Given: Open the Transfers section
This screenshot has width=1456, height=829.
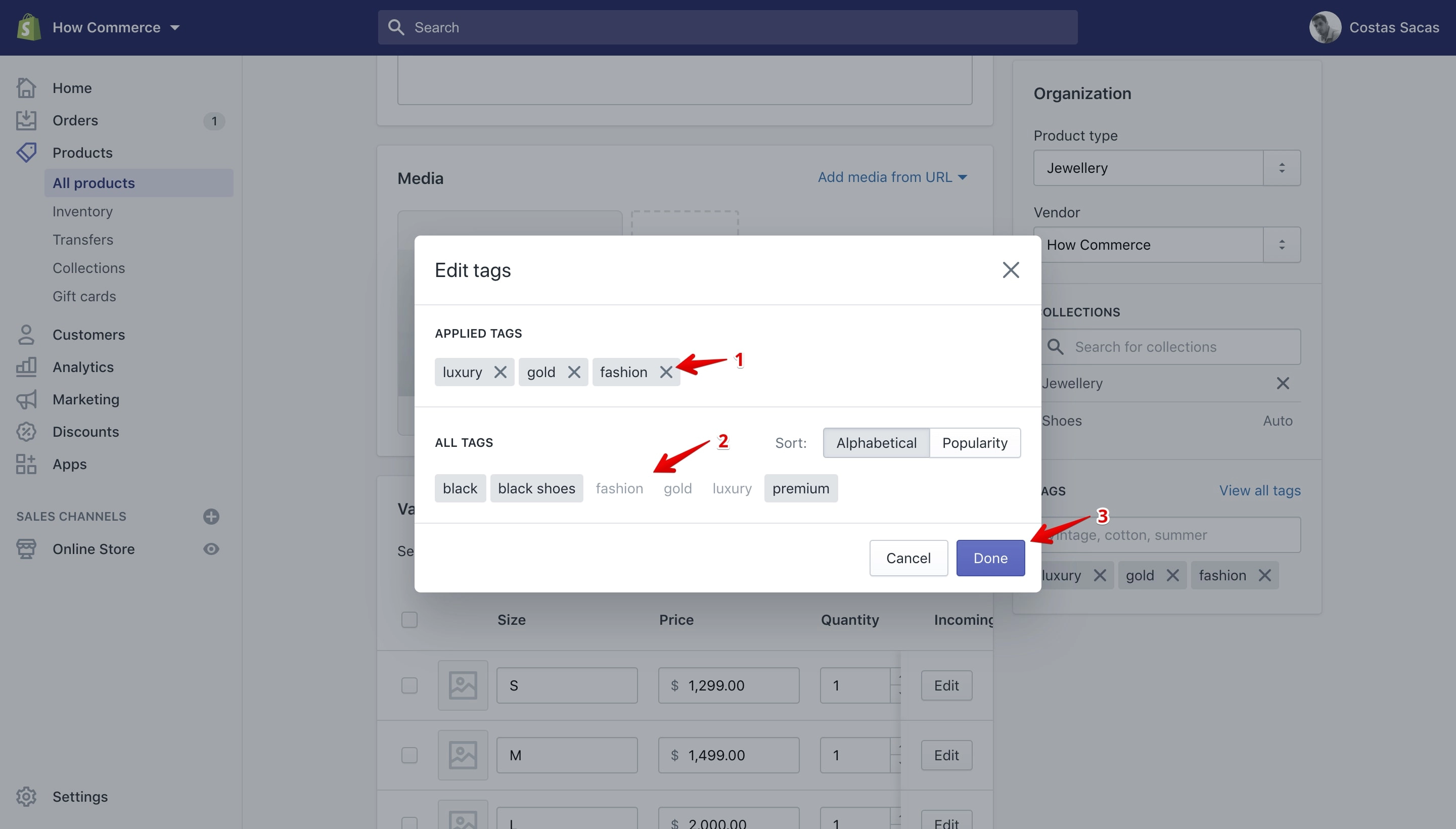Looking at the screenshot, I should click(x=82, y=240).
